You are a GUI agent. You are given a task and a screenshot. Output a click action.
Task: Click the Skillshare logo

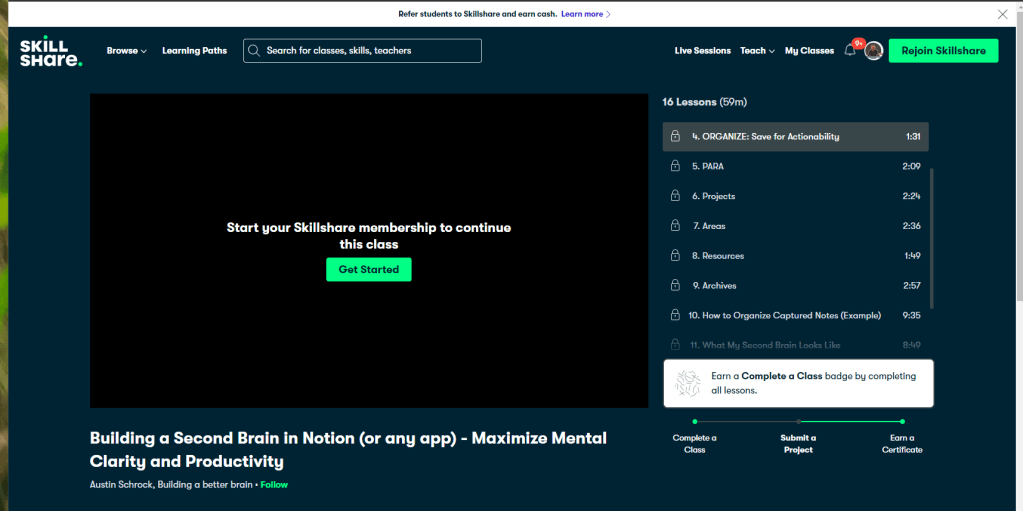pos(51,51)
